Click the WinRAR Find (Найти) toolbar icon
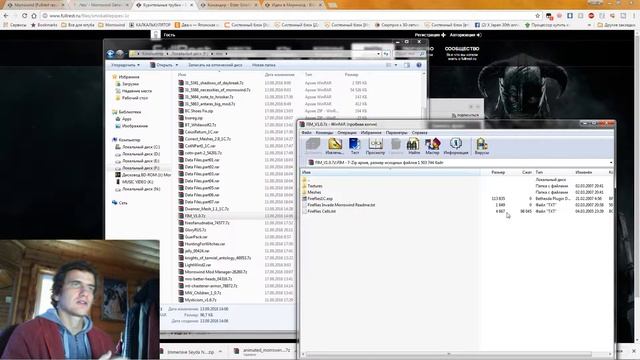The height and width of the screenshot is (360, 640). click(413, 146)
